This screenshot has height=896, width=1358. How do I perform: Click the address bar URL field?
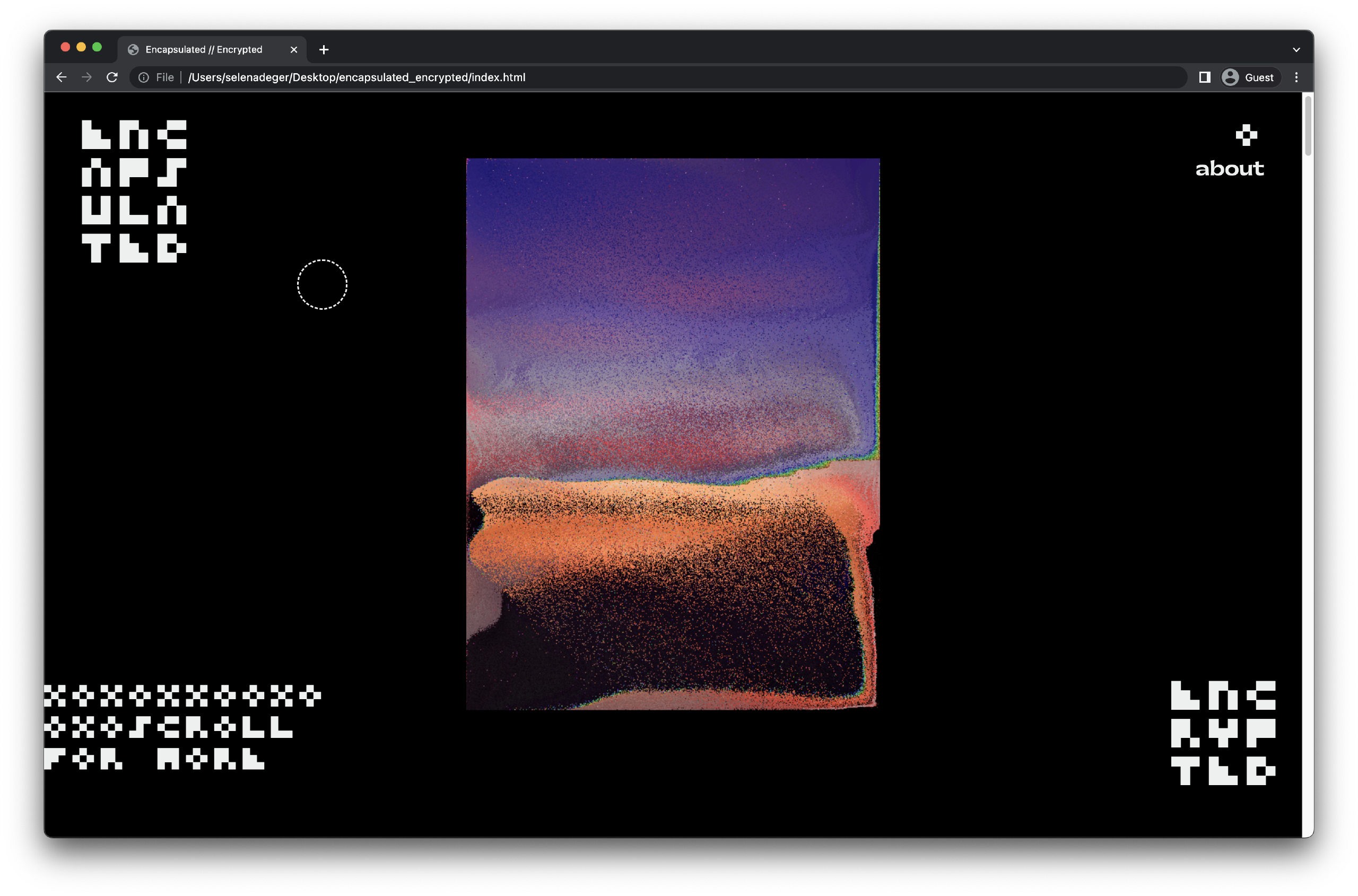[657, 77]
